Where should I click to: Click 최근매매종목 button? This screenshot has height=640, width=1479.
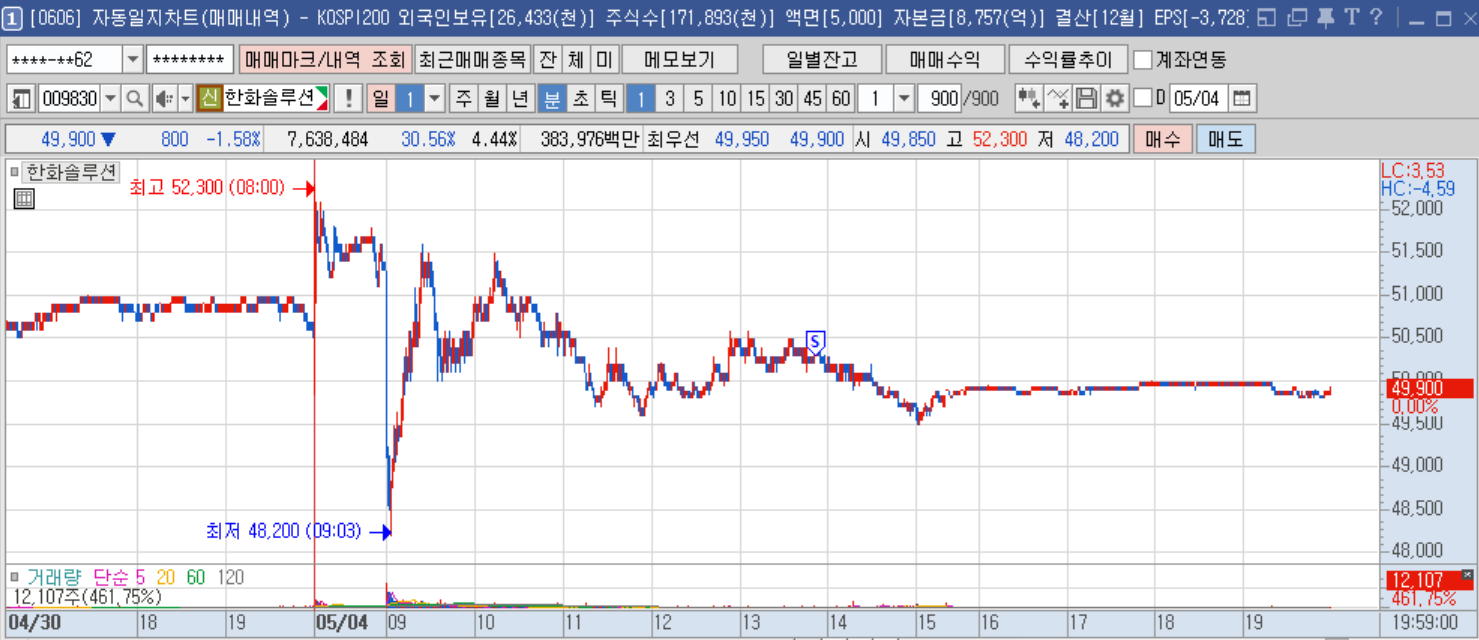472,60
